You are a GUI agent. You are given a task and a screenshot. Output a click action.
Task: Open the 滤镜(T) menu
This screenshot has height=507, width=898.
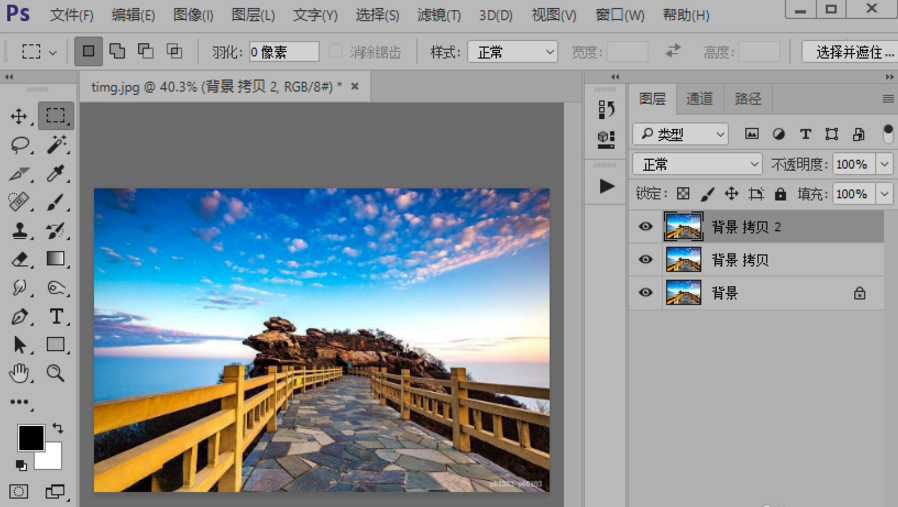coord(438,15)
